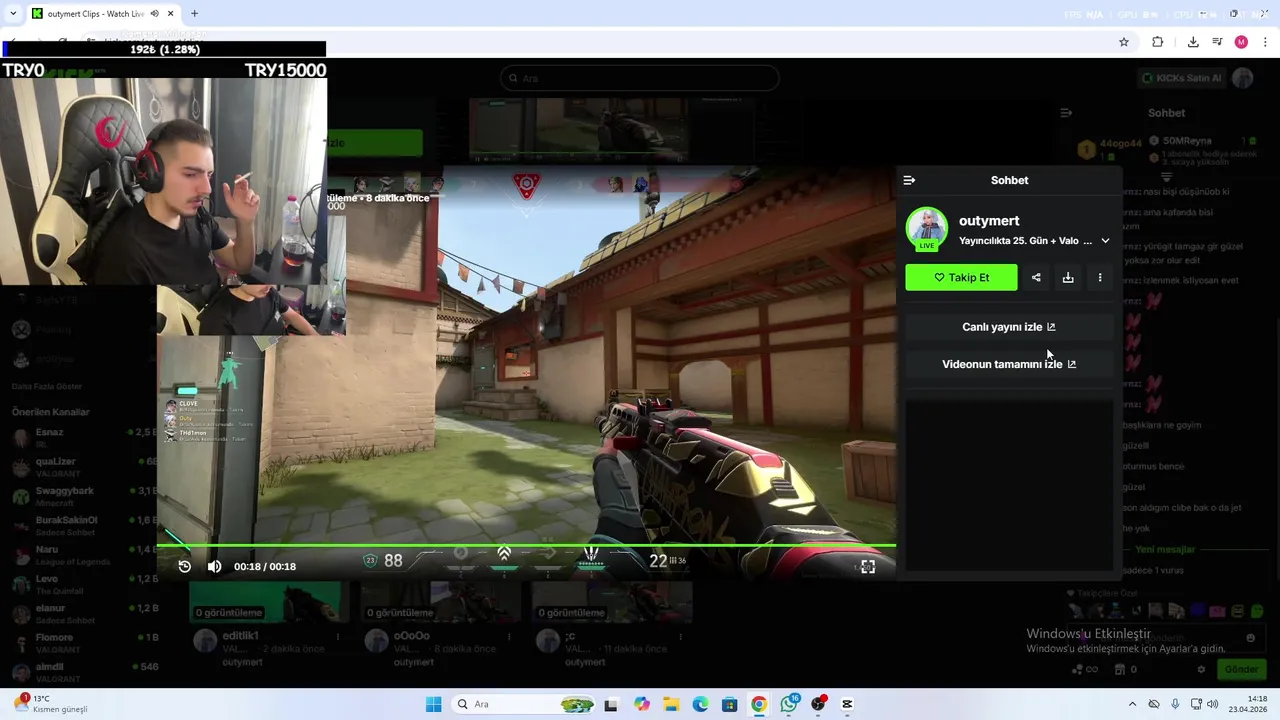The image size is (1280, 720).
Task: Open CapCut from the taskbar
Action: point(848,704)
